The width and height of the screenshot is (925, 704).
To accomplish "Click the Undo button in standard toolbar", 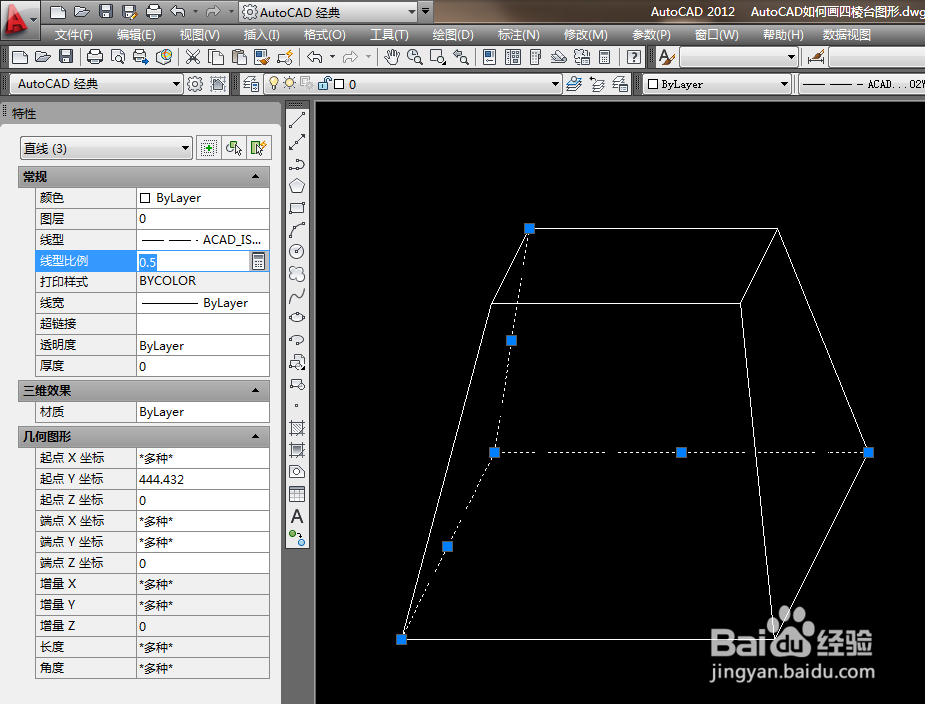I will click(x=314, y=57).
